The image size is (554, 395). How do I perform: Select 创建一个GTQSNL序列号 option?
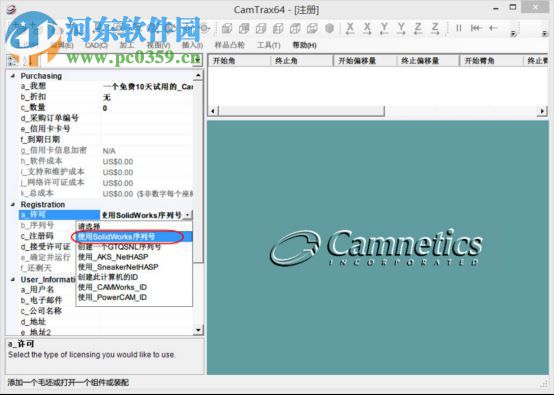click(x=134, y=247)
